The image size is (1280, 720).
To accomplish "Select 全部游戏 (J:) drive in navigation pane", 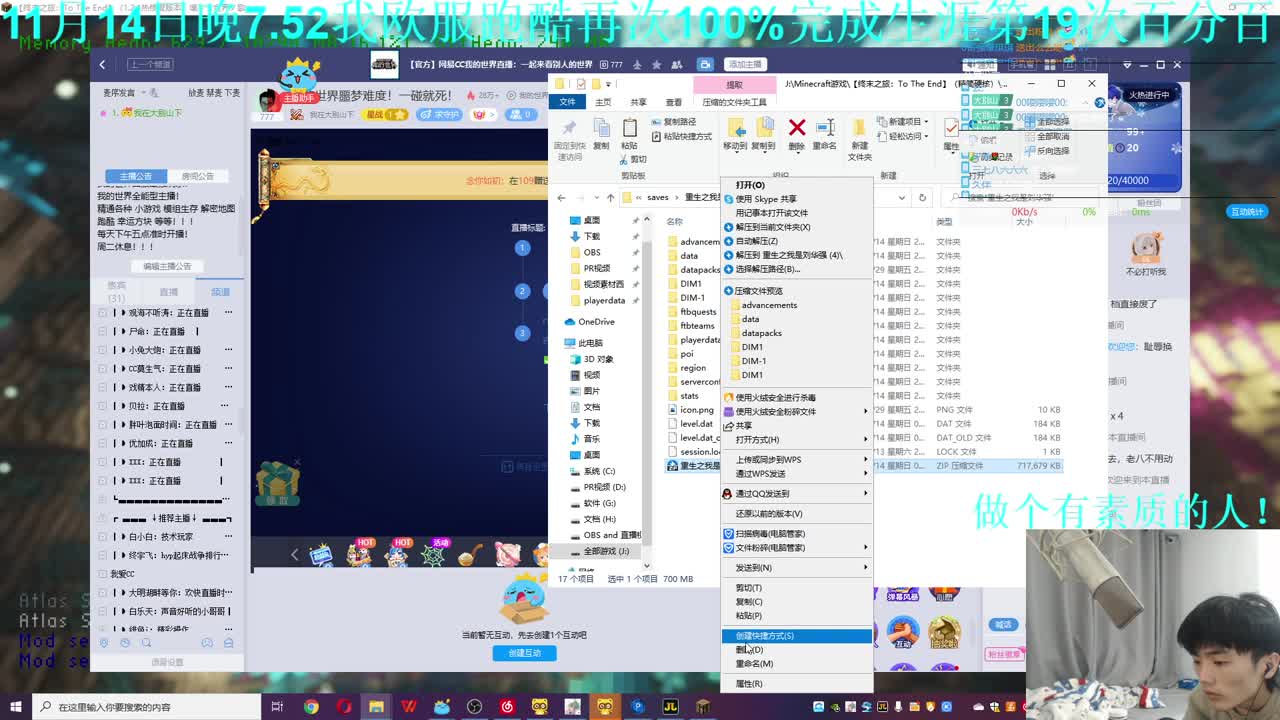I will [x=606, y=551].
